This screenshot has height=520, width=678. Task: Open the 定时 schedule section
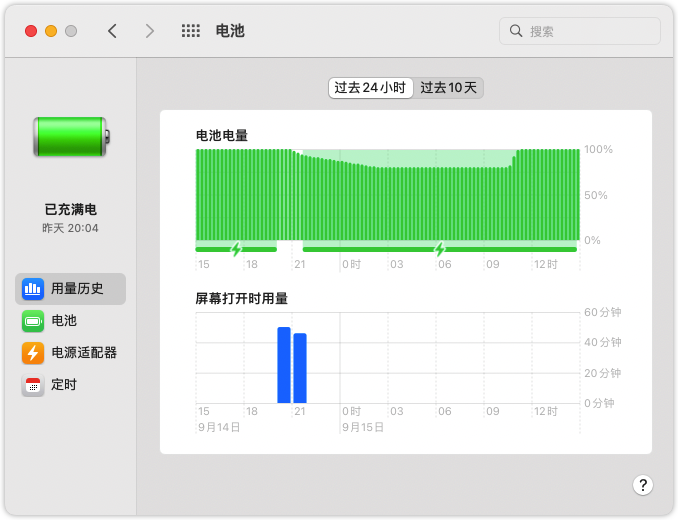[x=63, y=385]
